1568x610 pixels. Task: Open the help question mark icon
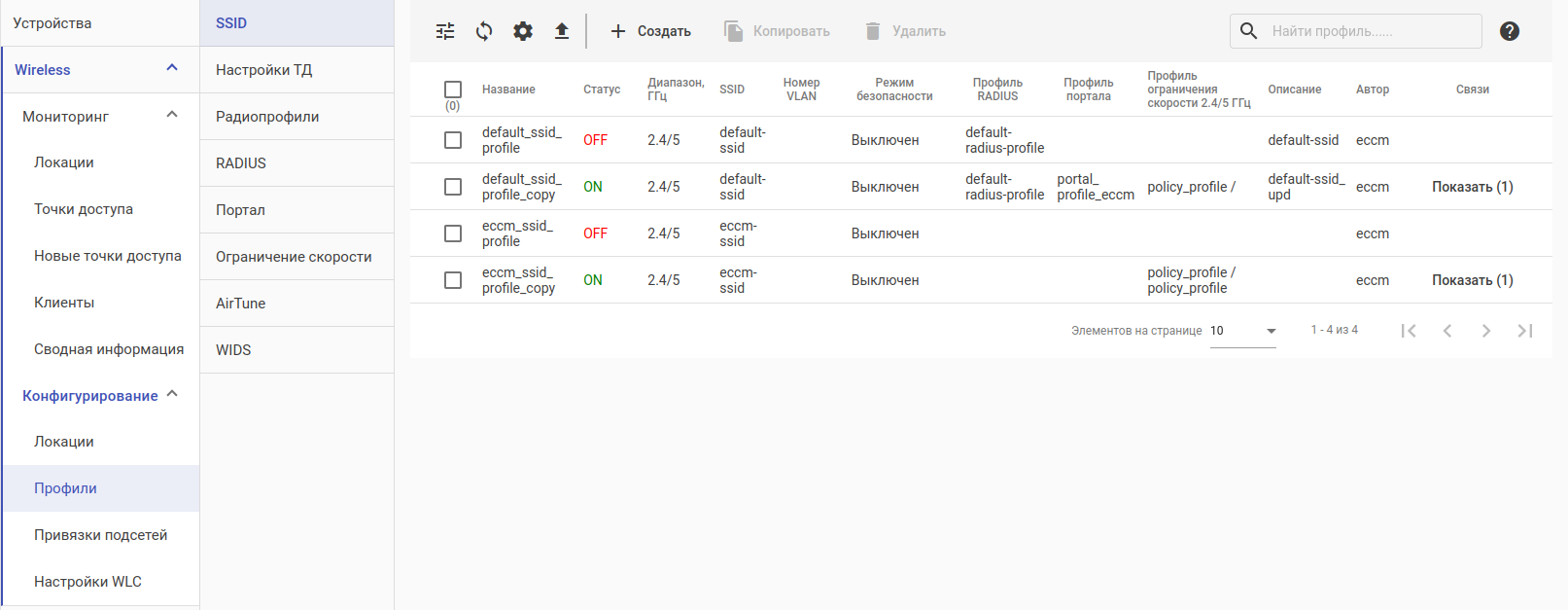pos(1510,31)
